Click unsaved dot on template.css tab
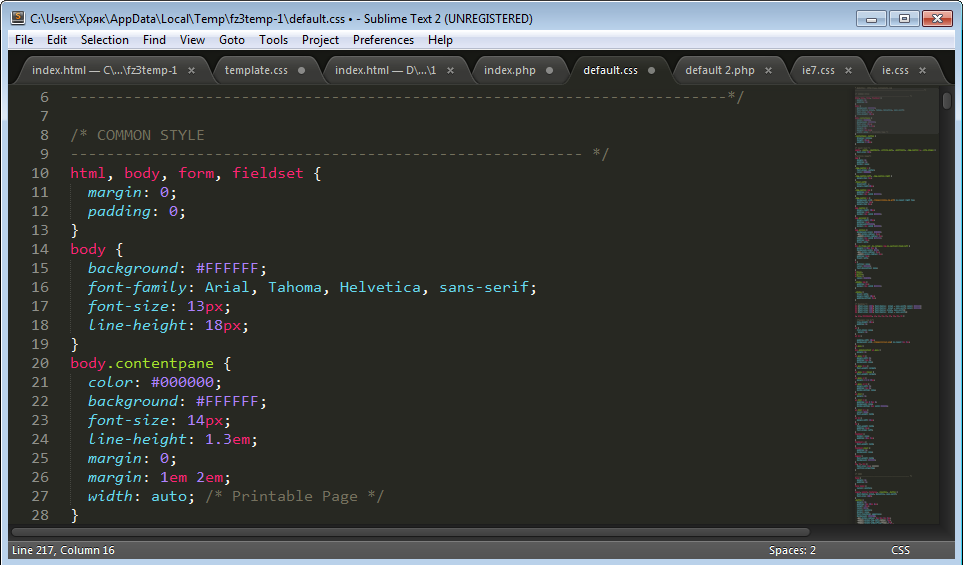This screenshot has height=565, width=963. (x=301, y=70)
